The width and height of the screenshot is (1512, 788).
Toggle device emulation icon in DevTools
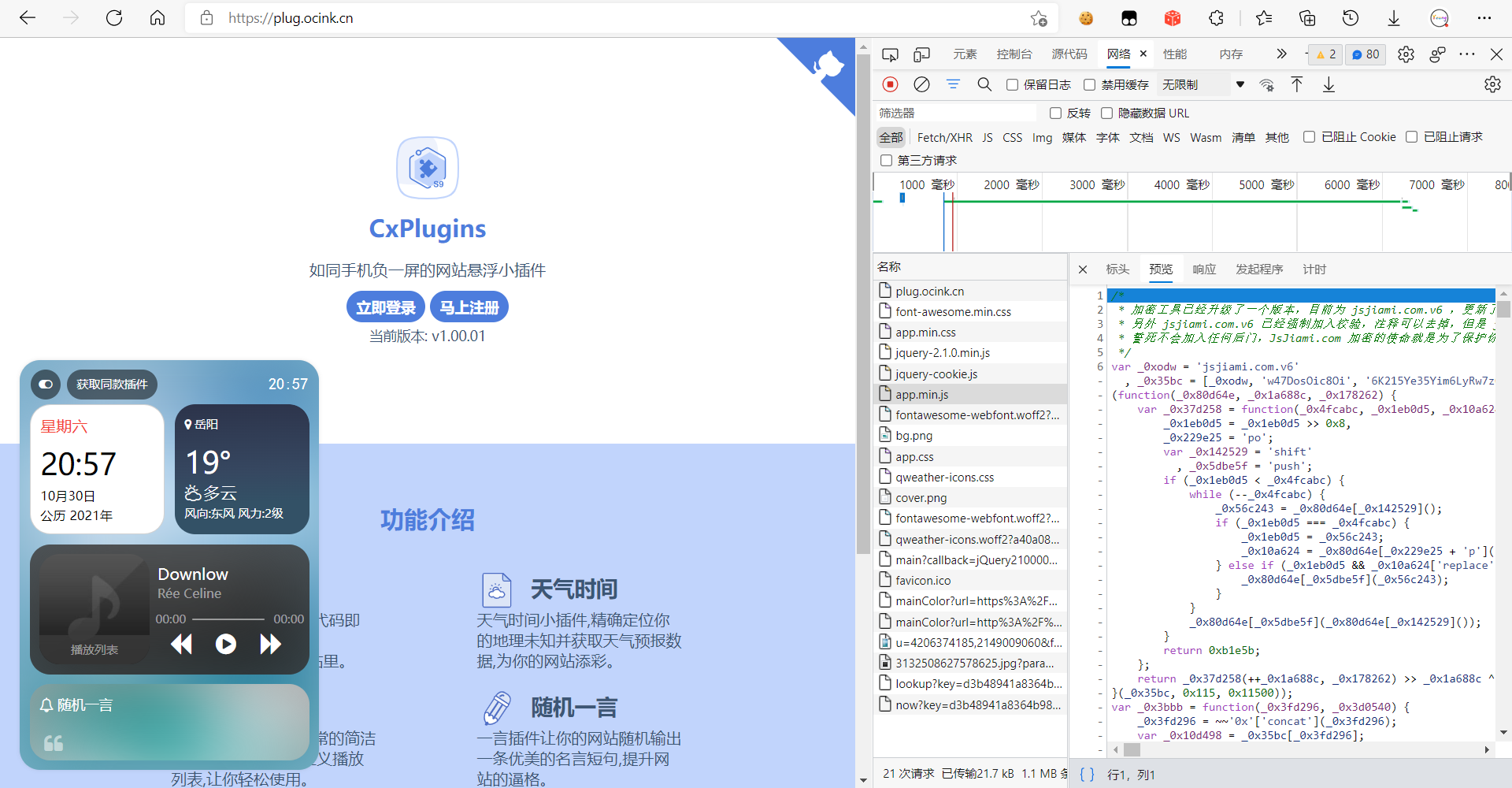(921, 54)
